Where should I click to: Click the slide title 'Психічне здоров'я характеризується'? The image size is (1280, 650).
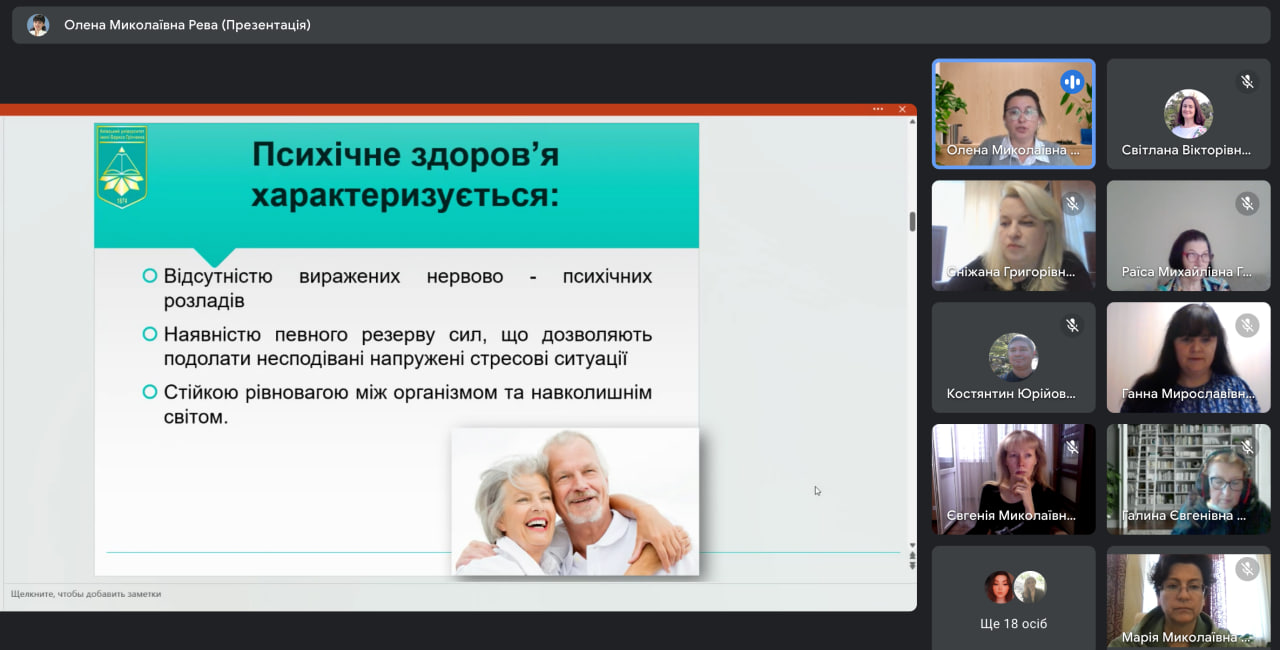[x=405, y=175]
